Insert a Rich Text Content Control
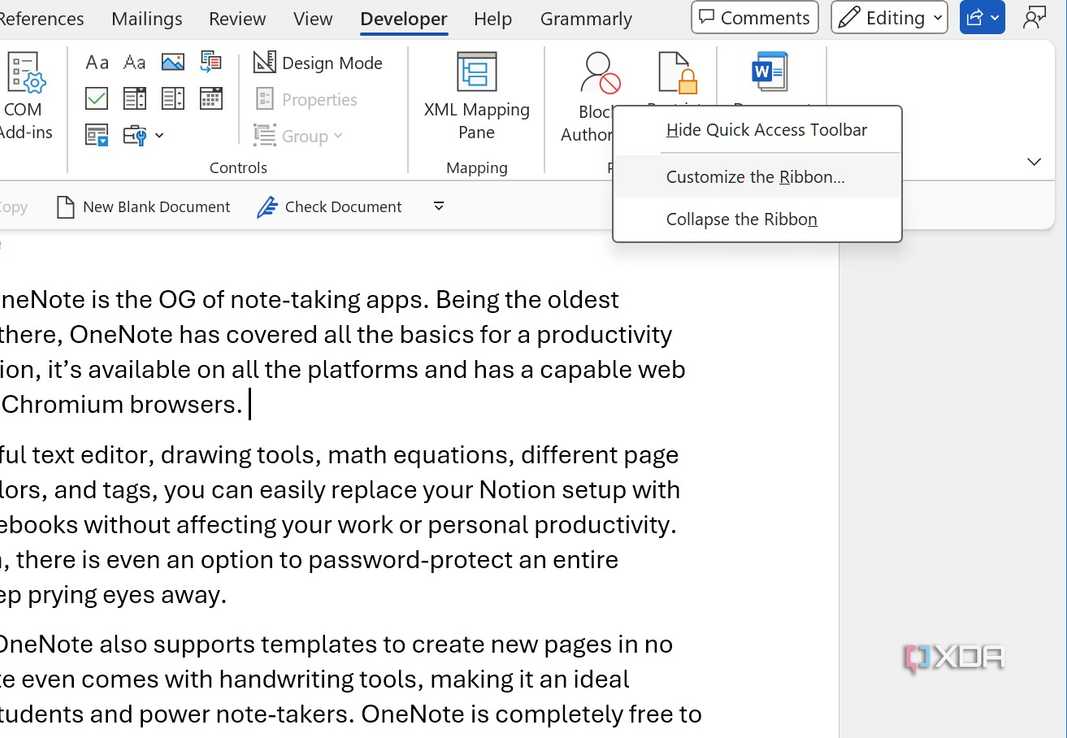This screenshot has height=738, width=1067. coord(97,63)
